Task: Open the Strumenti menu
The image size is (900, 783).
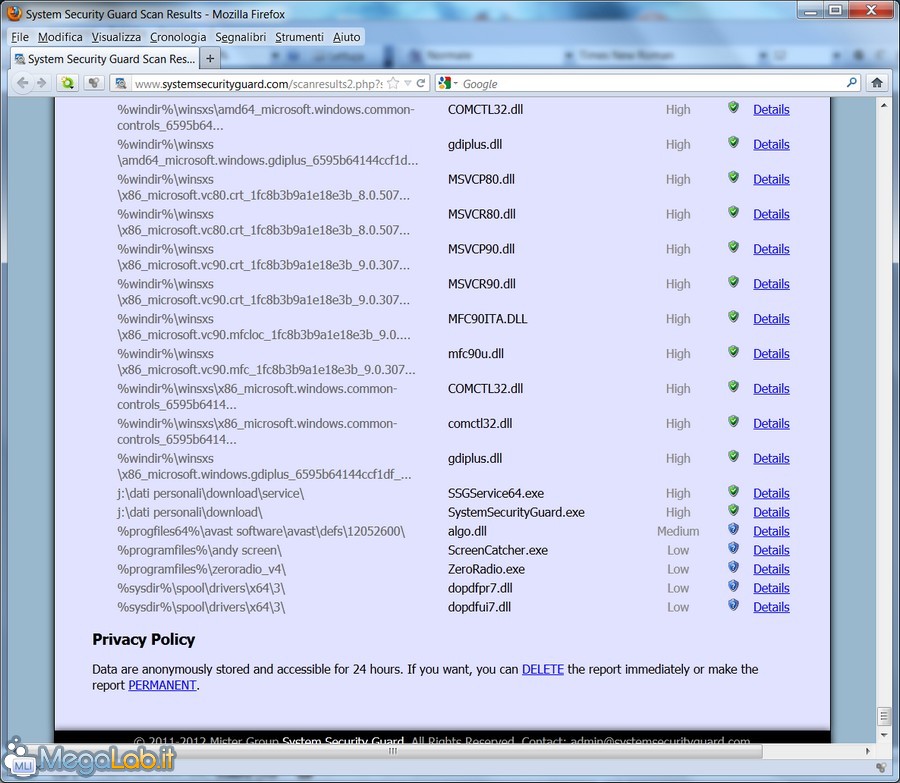Action: [x=299, y=37]
